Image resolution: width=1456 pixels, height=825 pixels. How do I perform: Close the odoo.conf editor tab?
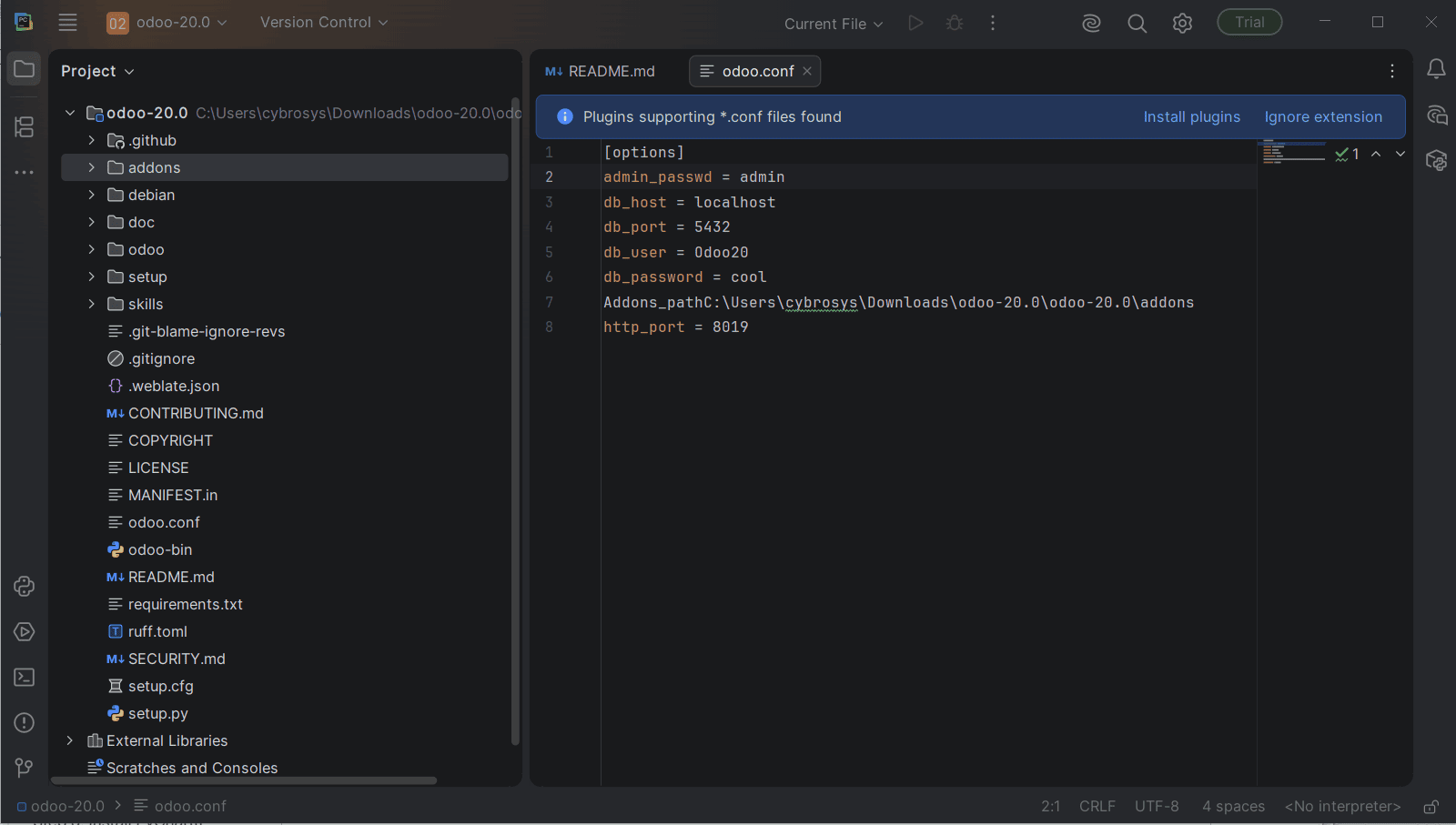(x=807, y=71)
